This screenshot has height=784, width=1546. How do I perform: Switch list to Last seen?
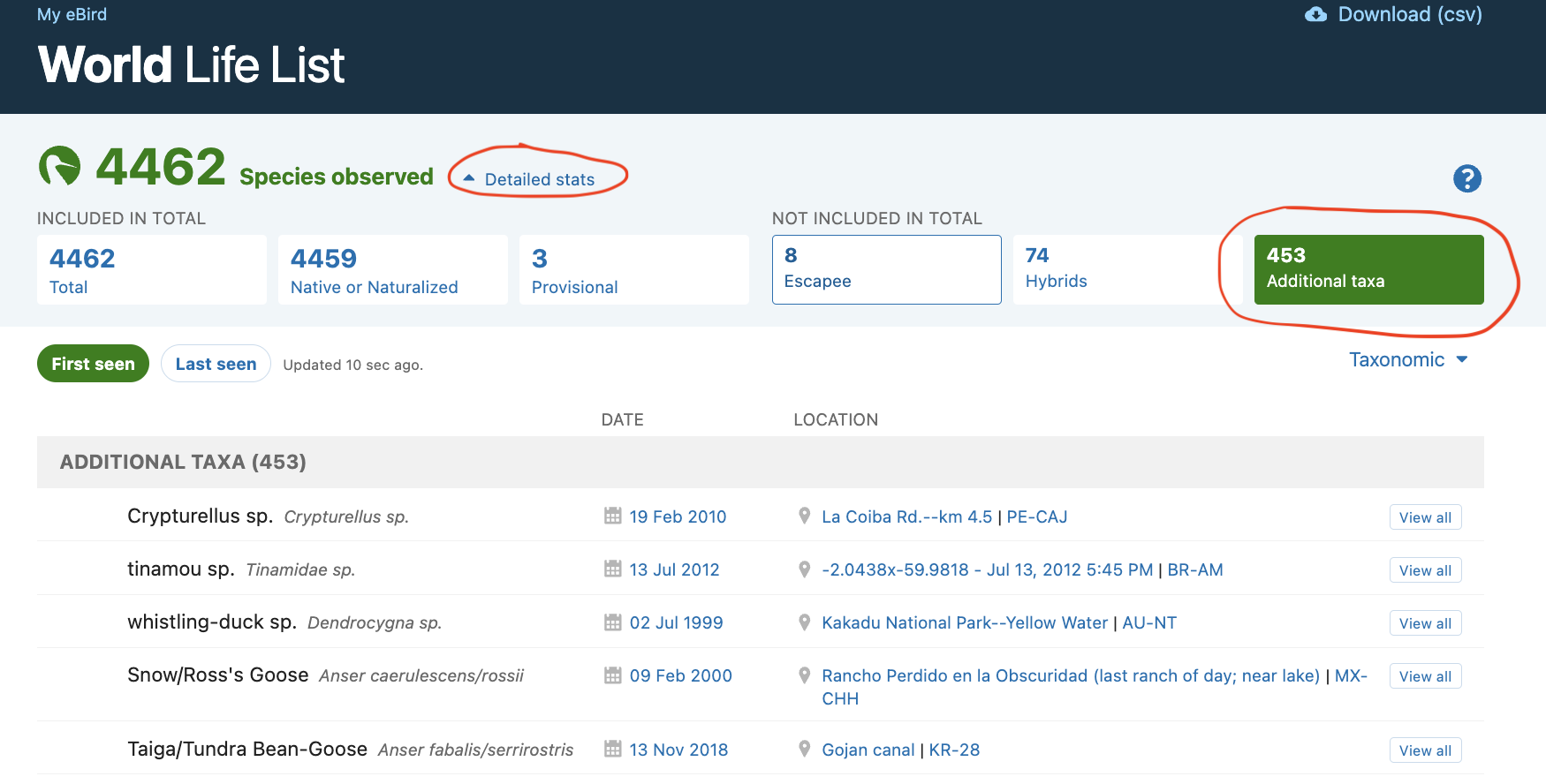click(216, 364)
